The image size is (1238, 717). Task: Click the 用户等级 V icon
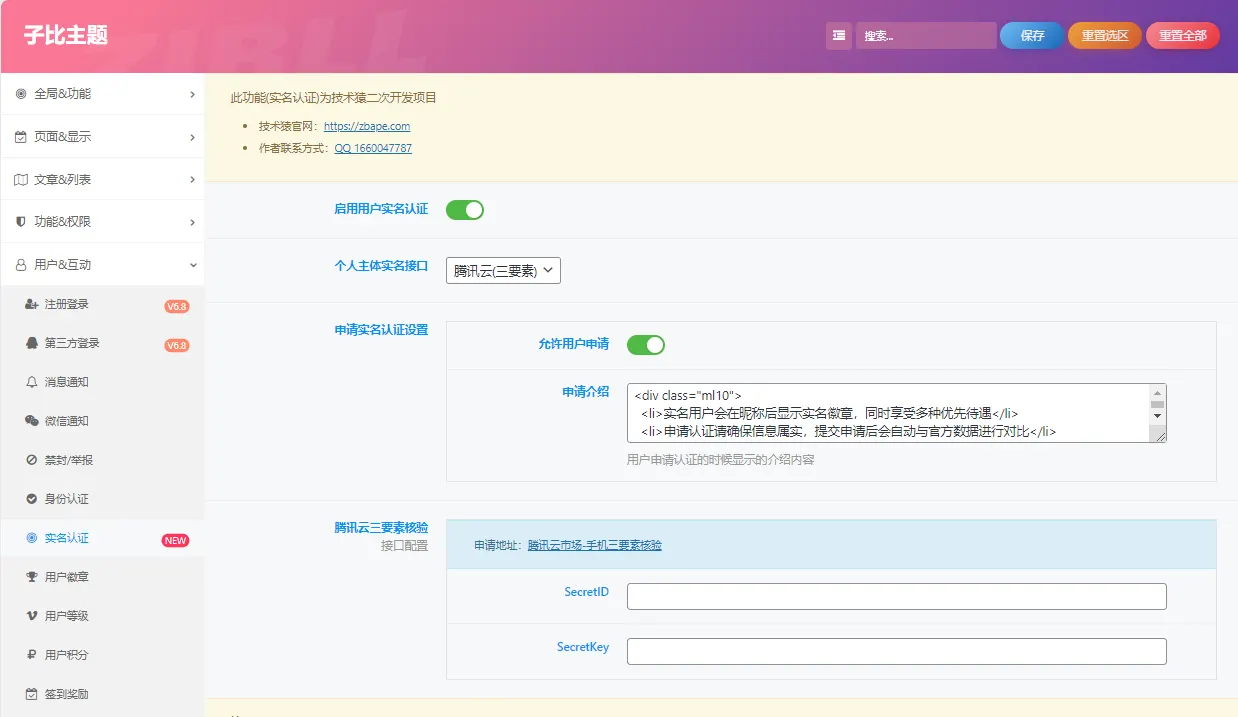coord(32,616)
